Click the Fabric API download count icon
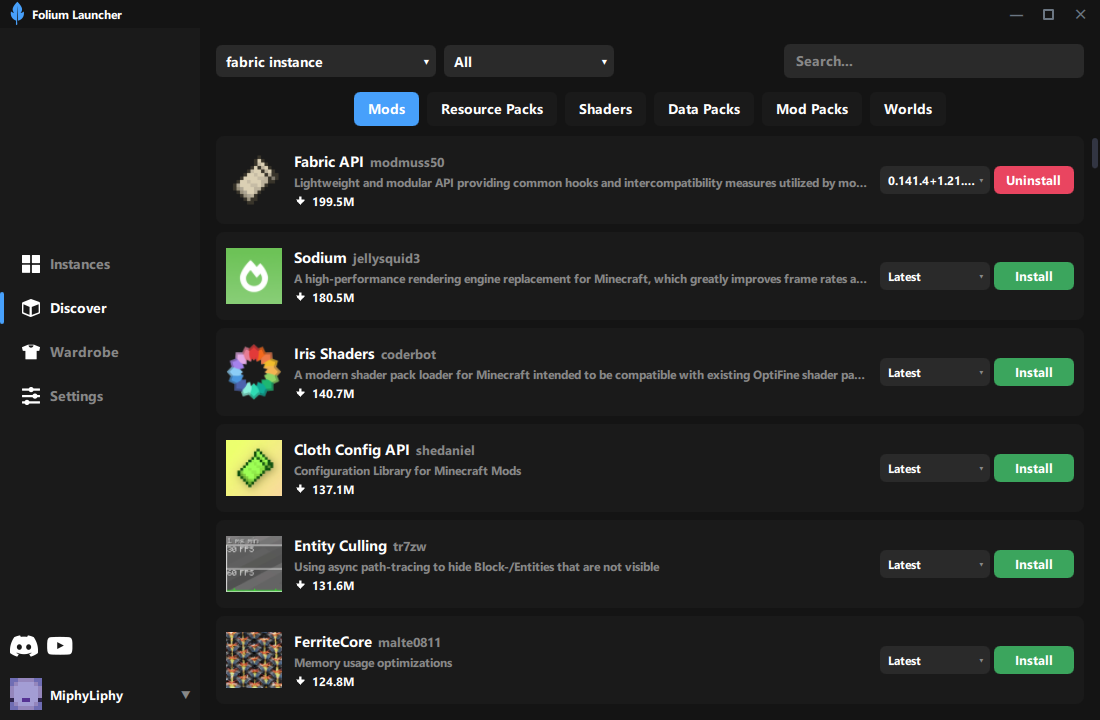The height and width of the screenshot is (720, 1100). (x=300, y=201)
